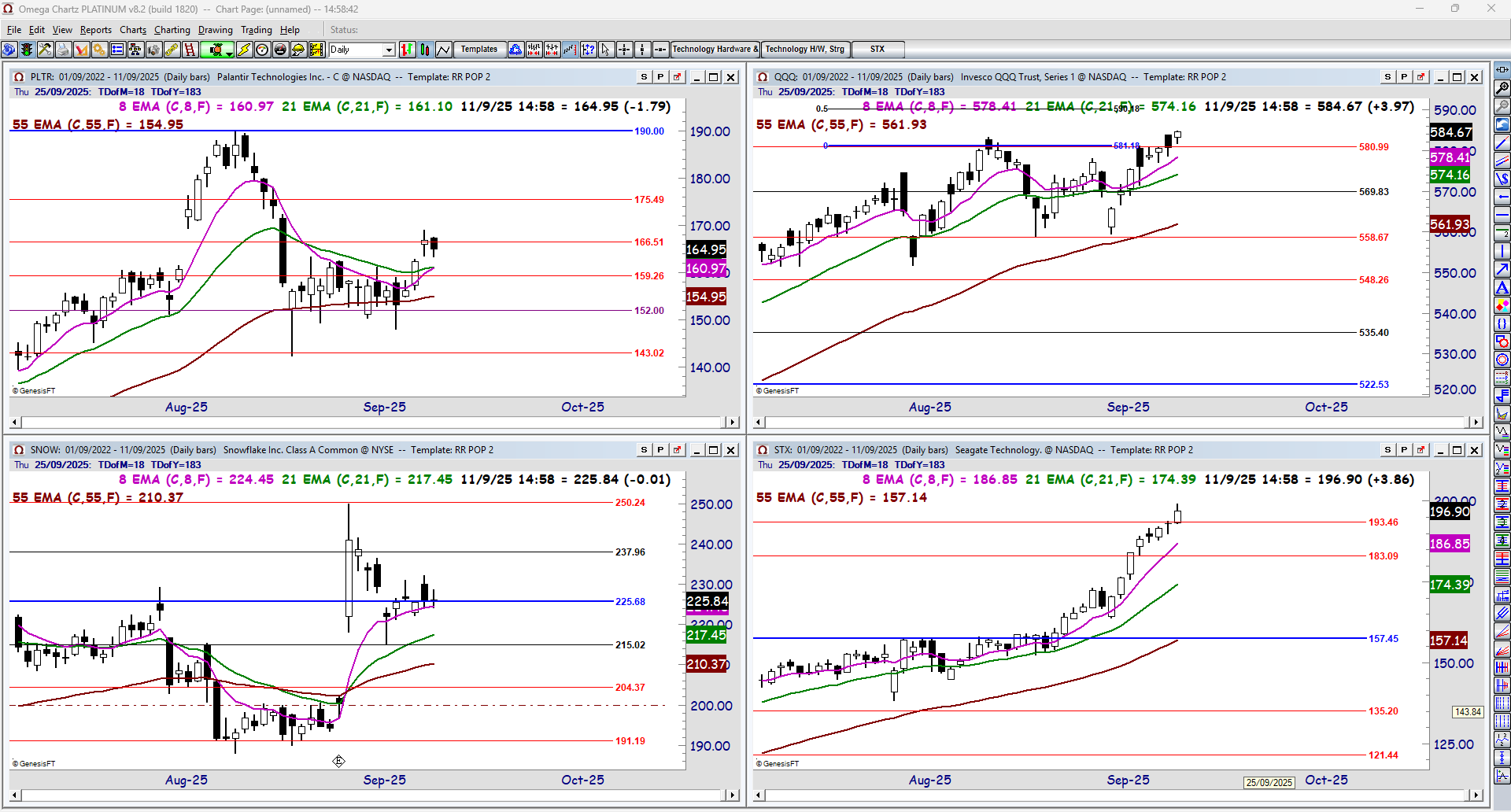Screen dimensions: 1511x812
Task: Select the diagonal arrow drawing tool
Action: click(1502, 269)
